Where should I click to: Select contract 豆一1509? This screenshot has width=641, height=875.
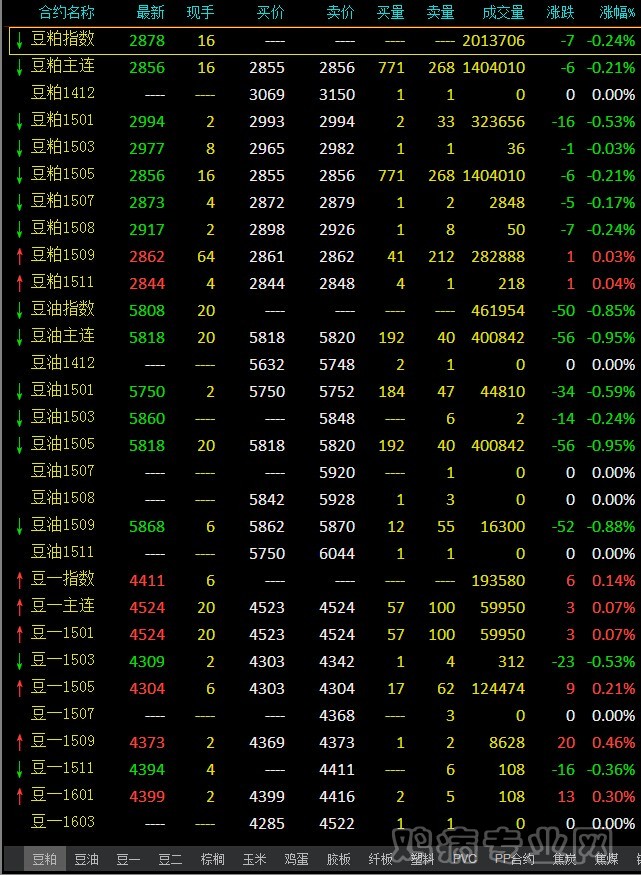[325, 742]
